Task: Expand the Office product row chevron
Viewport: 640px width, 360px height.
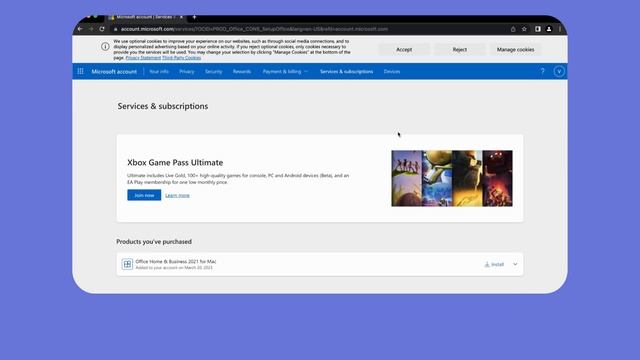Action: click(x=515, y=264)
